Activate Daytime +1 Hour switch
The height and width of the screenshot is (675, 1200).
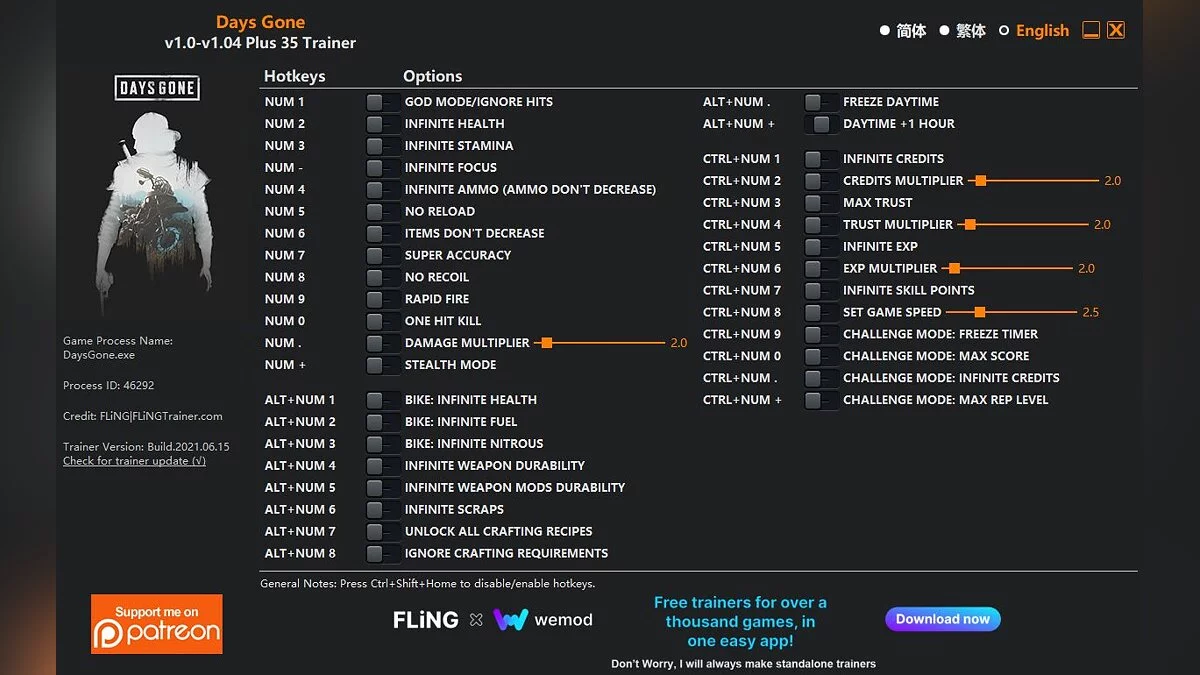(820, 124)
